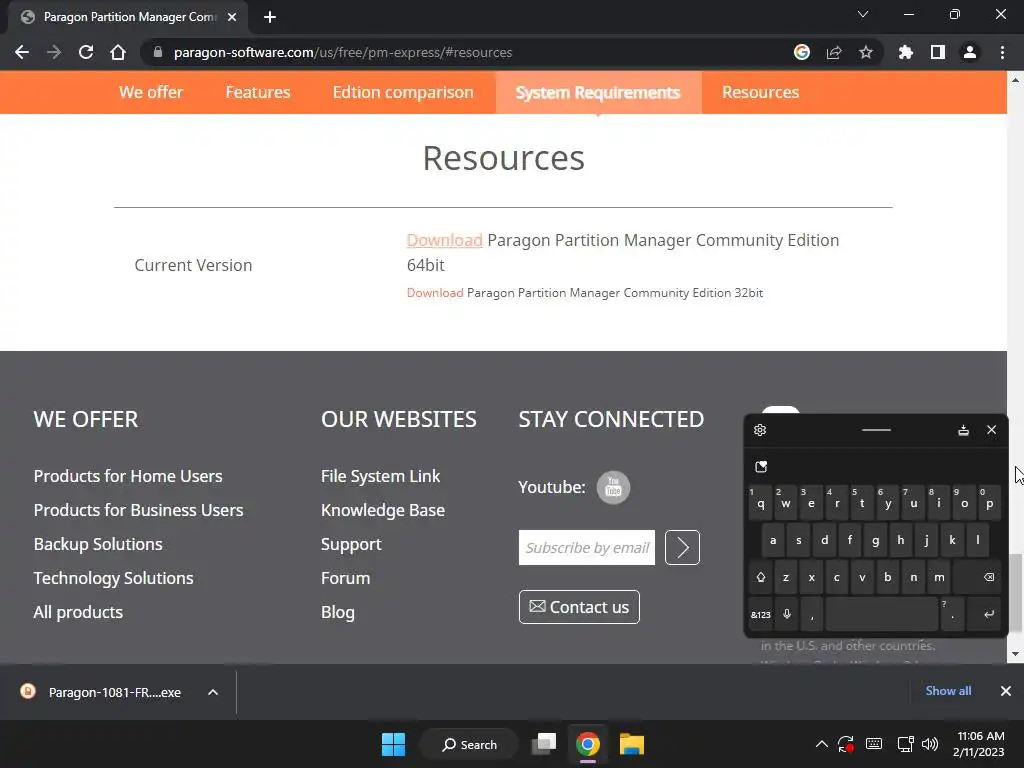Image resolution: width=1024 pixels, height=768 pixels.
Task: Jump to the Features section
Action: click(258, 92)
